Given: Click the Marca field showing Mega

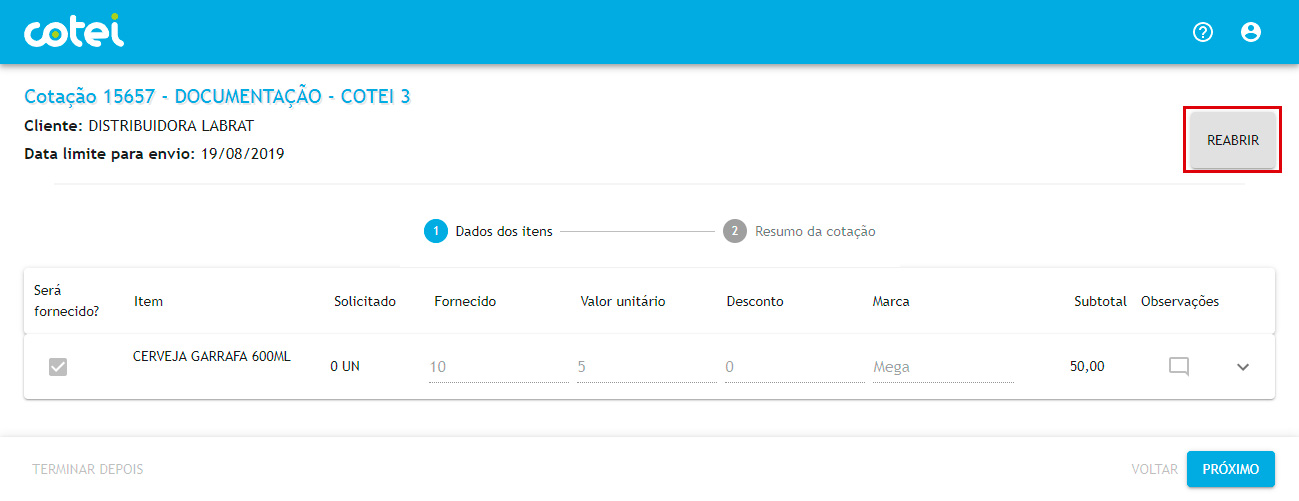Looking at the screenshot, I should tap(942, 367).
